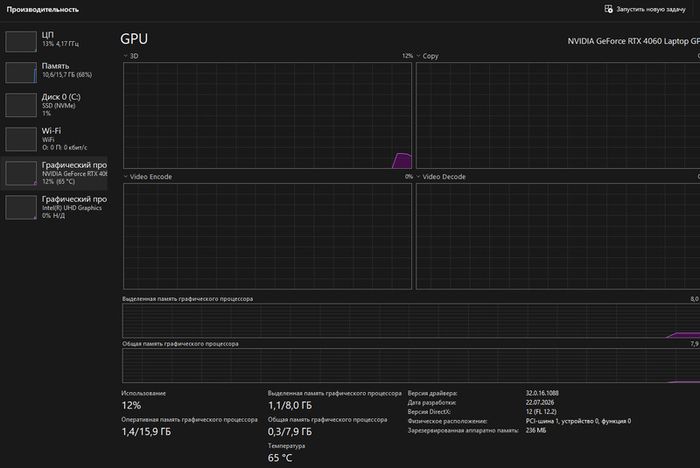Click the '1,1/8,0 ГБ' dedicated memory value
The height and width of the screenshot is (468, 700).
point(290,405)
